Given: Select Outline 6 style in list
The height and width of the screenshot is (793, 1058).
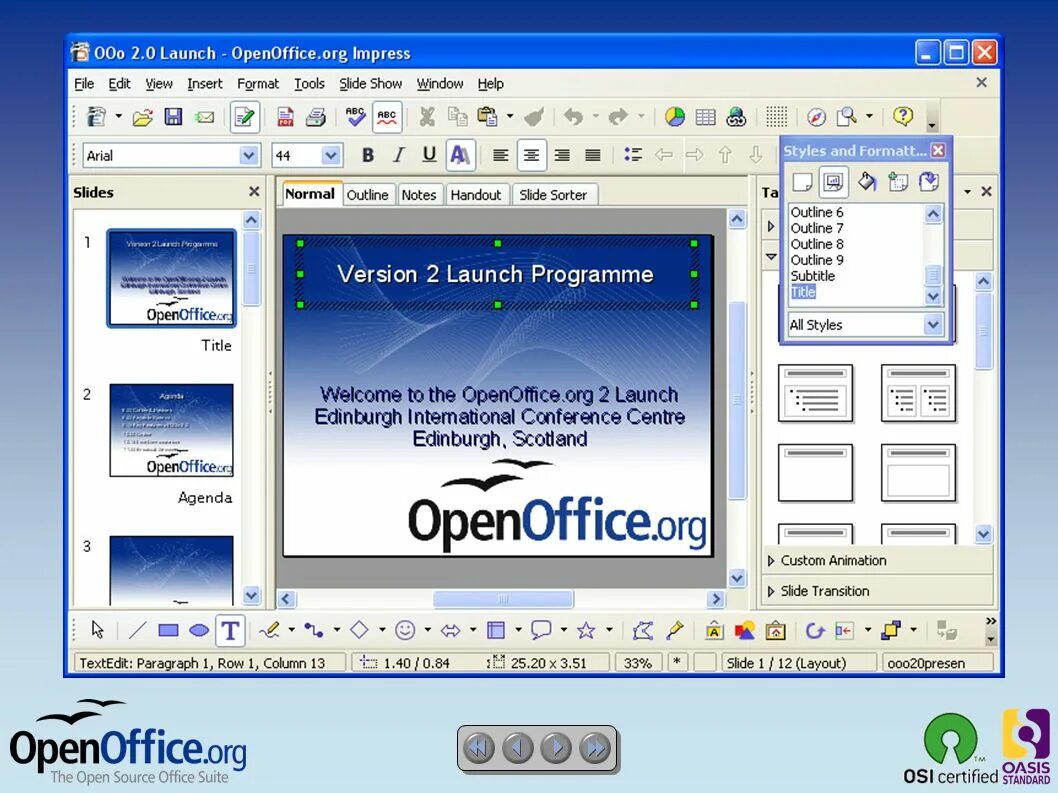Looking at the screenshot, I should click(816, 212).
